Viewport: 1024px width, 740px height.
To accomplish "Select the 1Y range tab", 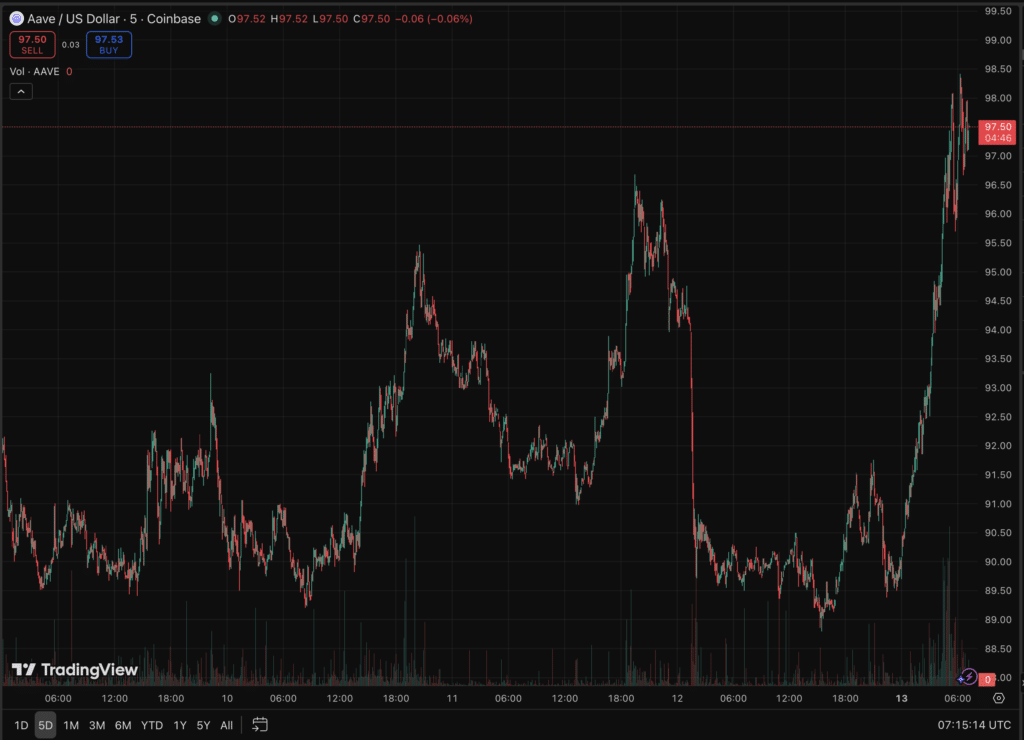I will (180, 724).
